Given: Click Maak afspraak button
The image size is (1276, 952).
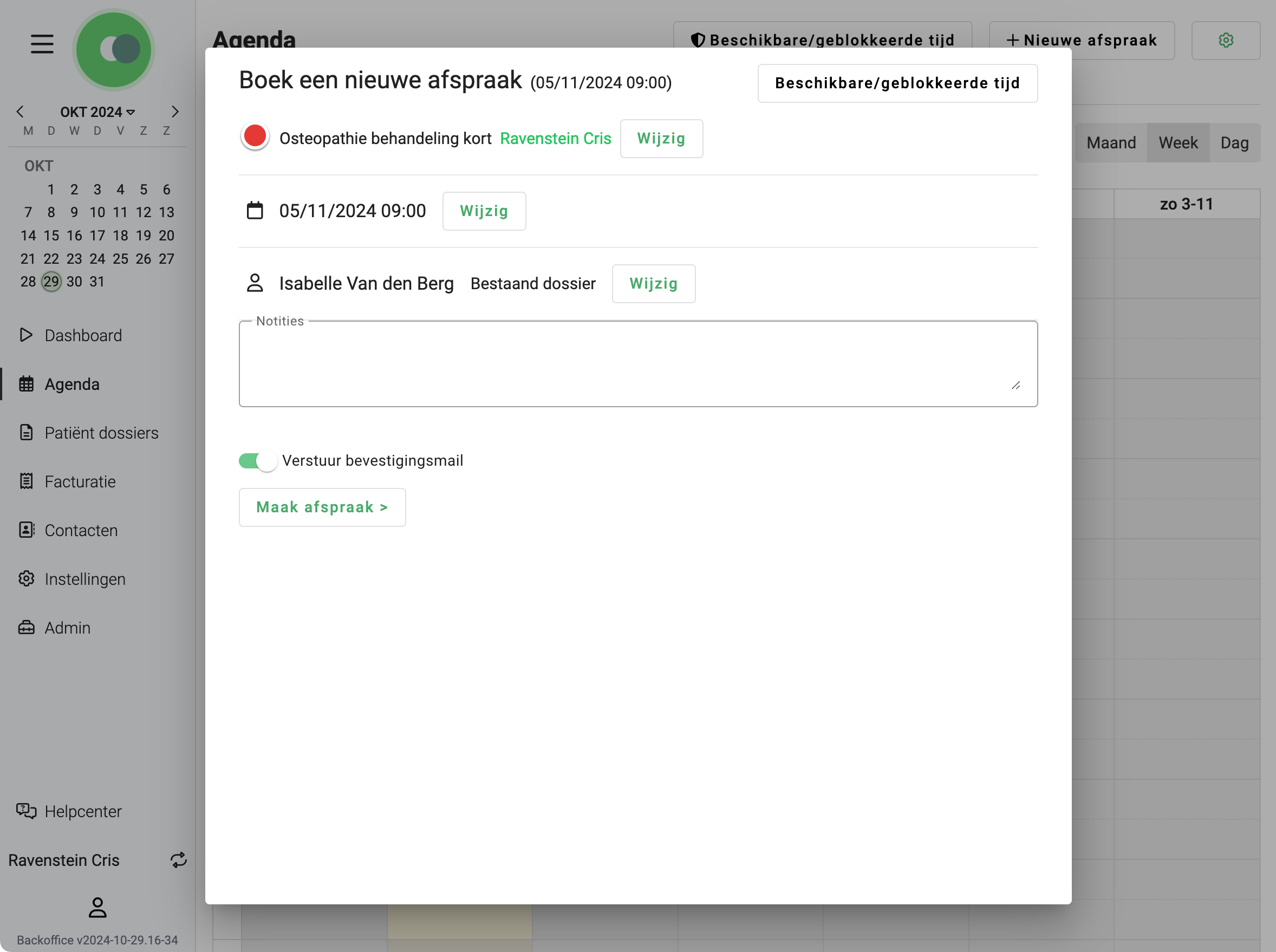Looking at the screenshot, I should 322,507.
